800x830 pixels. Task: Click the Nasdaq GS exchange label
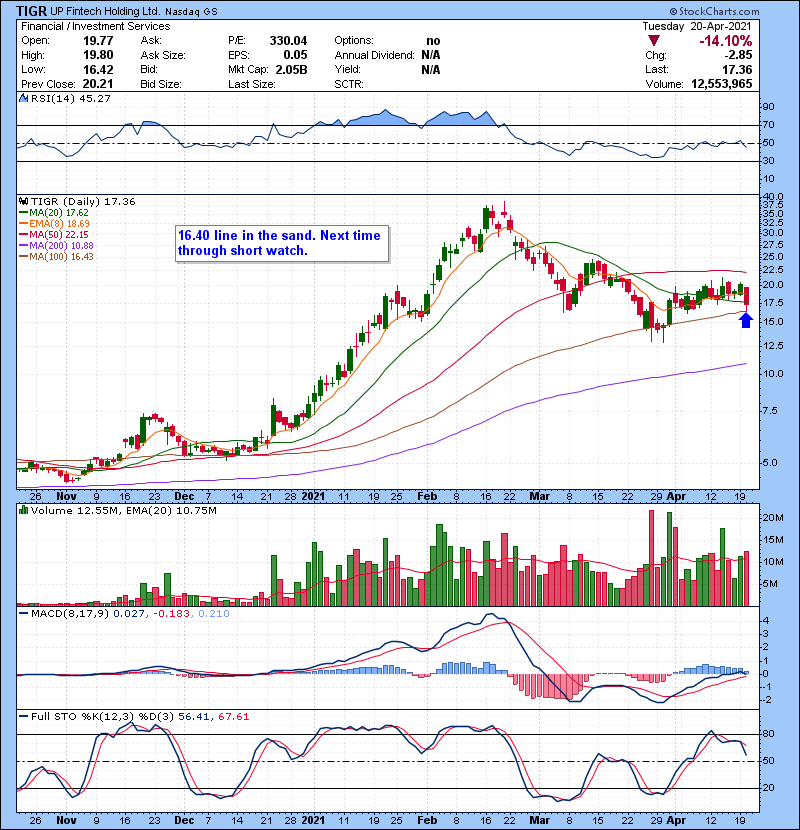click(x=191, y=12)
